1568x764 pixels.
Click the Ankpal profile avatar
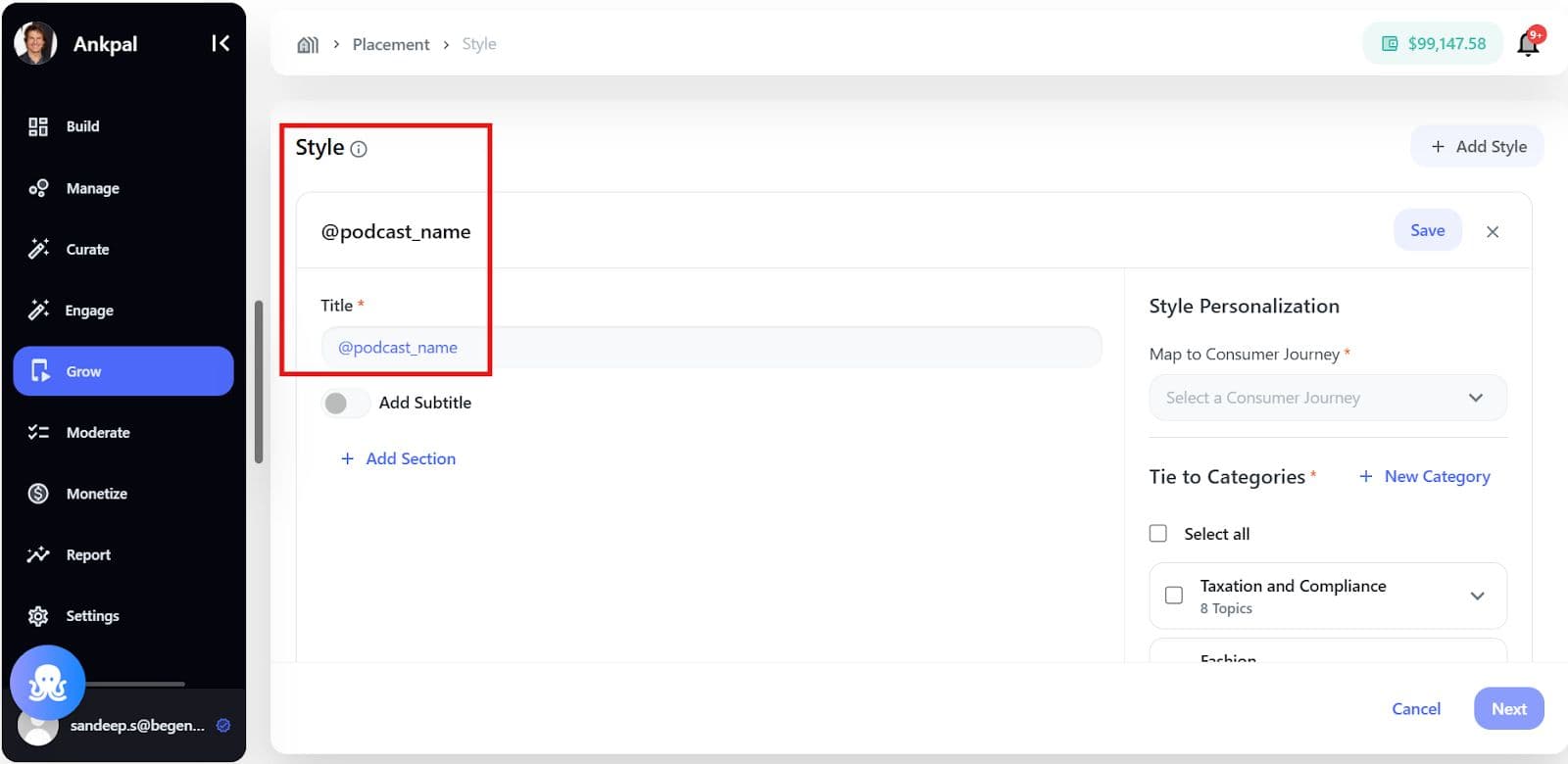[36, 43]
